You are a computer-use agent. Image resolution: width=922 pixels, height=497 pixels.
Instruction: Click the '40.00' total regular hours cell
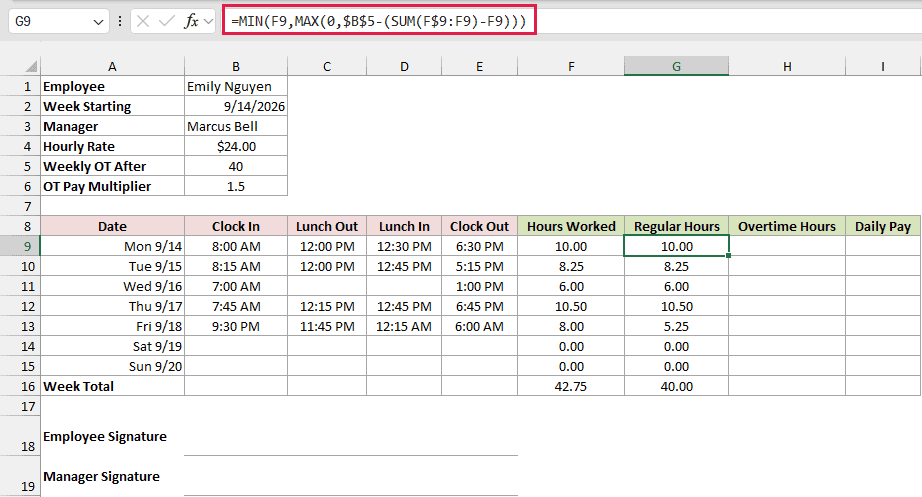676,386
